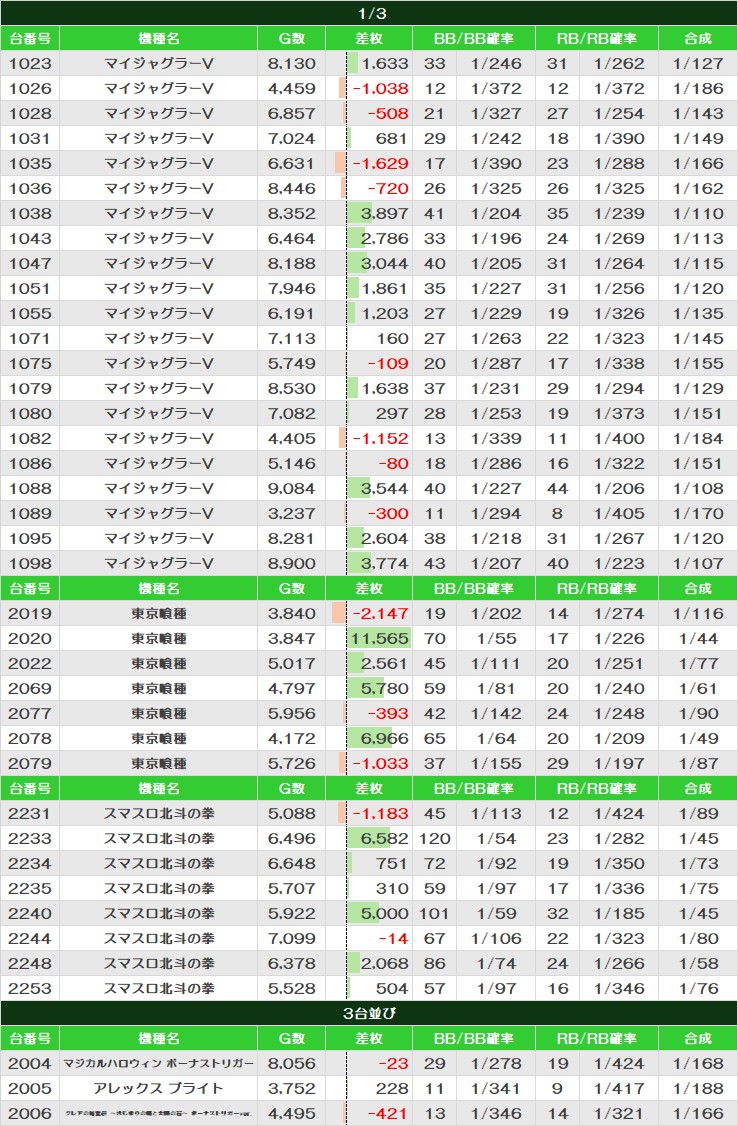Screen dimensions: 738x1126
Task: Select machine number 2077
Action: [x=30, y=714]
